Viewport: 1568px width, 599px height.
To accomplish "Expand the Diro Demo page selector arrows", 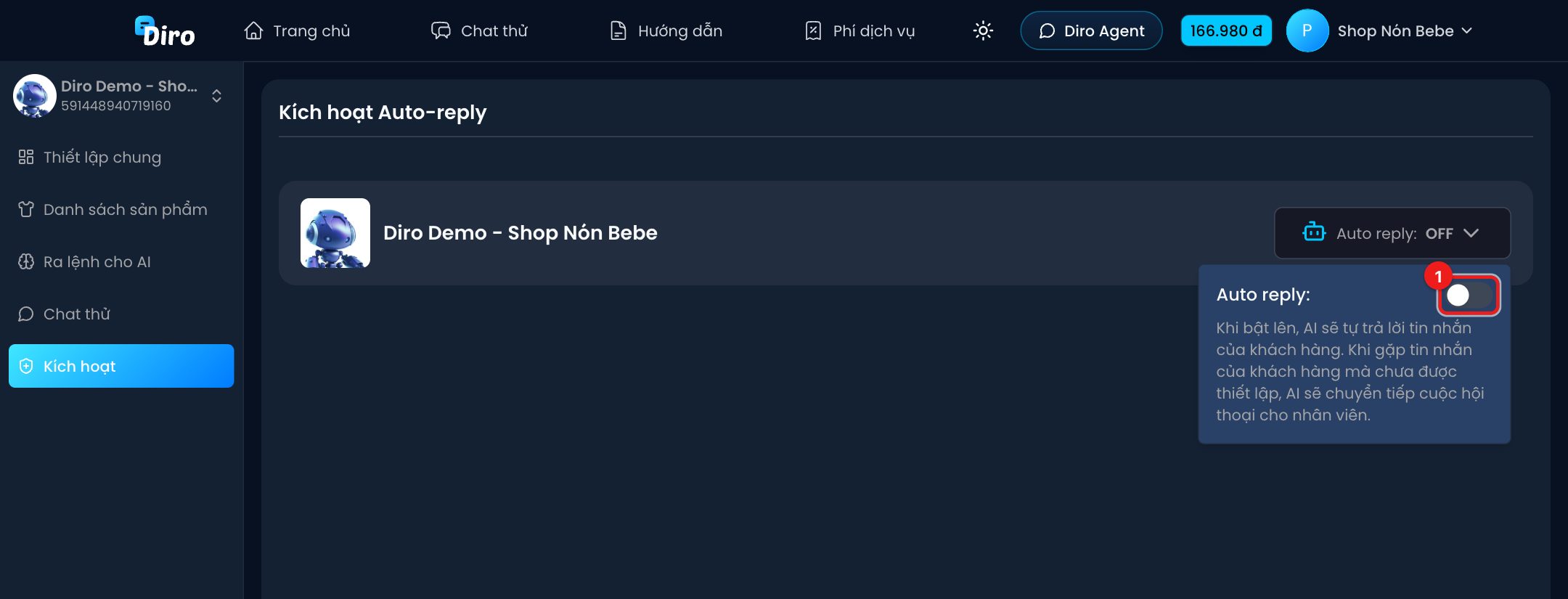I will pos(216,96).
